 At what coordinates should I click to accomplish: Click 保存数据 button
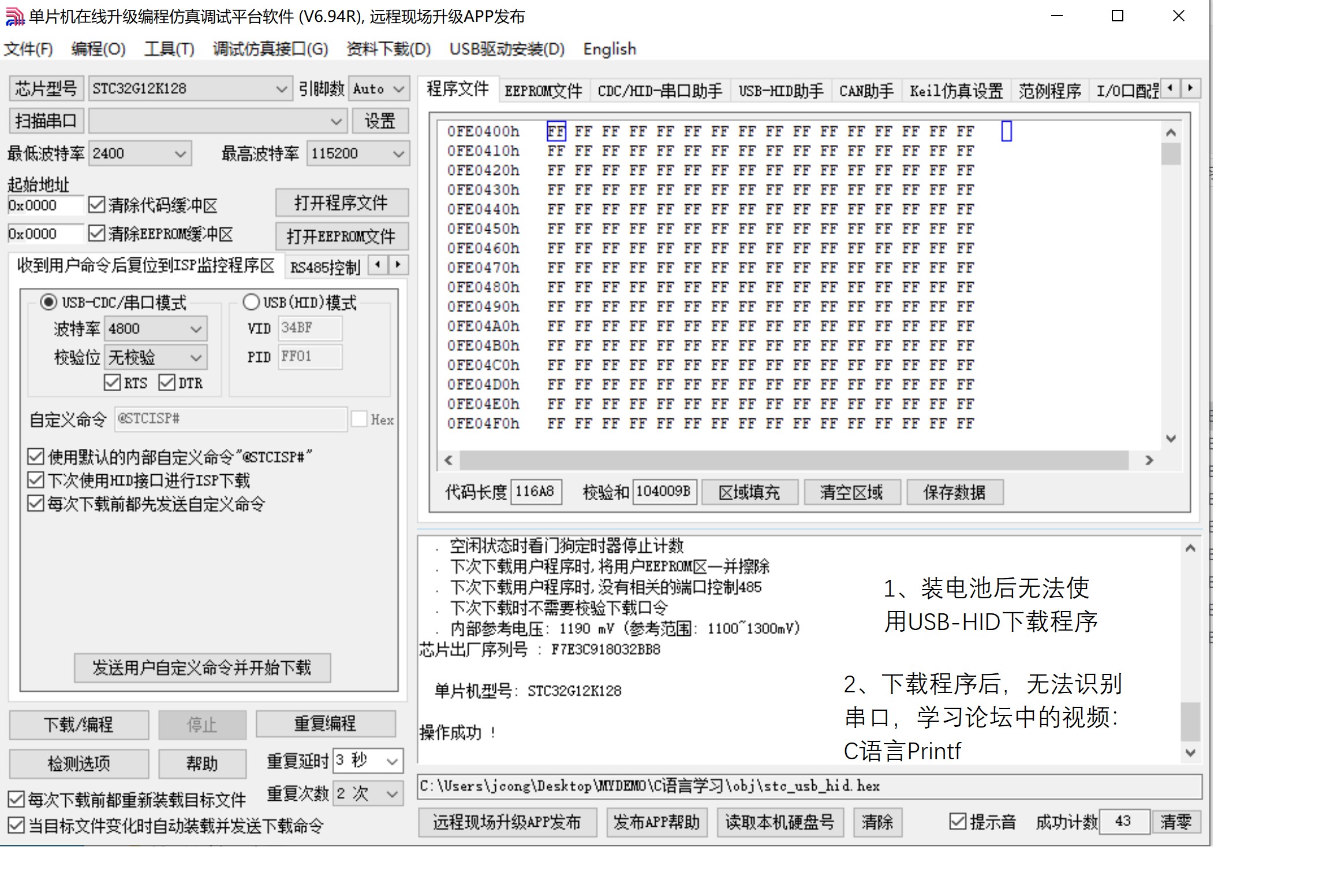click(x=955, y=492)
